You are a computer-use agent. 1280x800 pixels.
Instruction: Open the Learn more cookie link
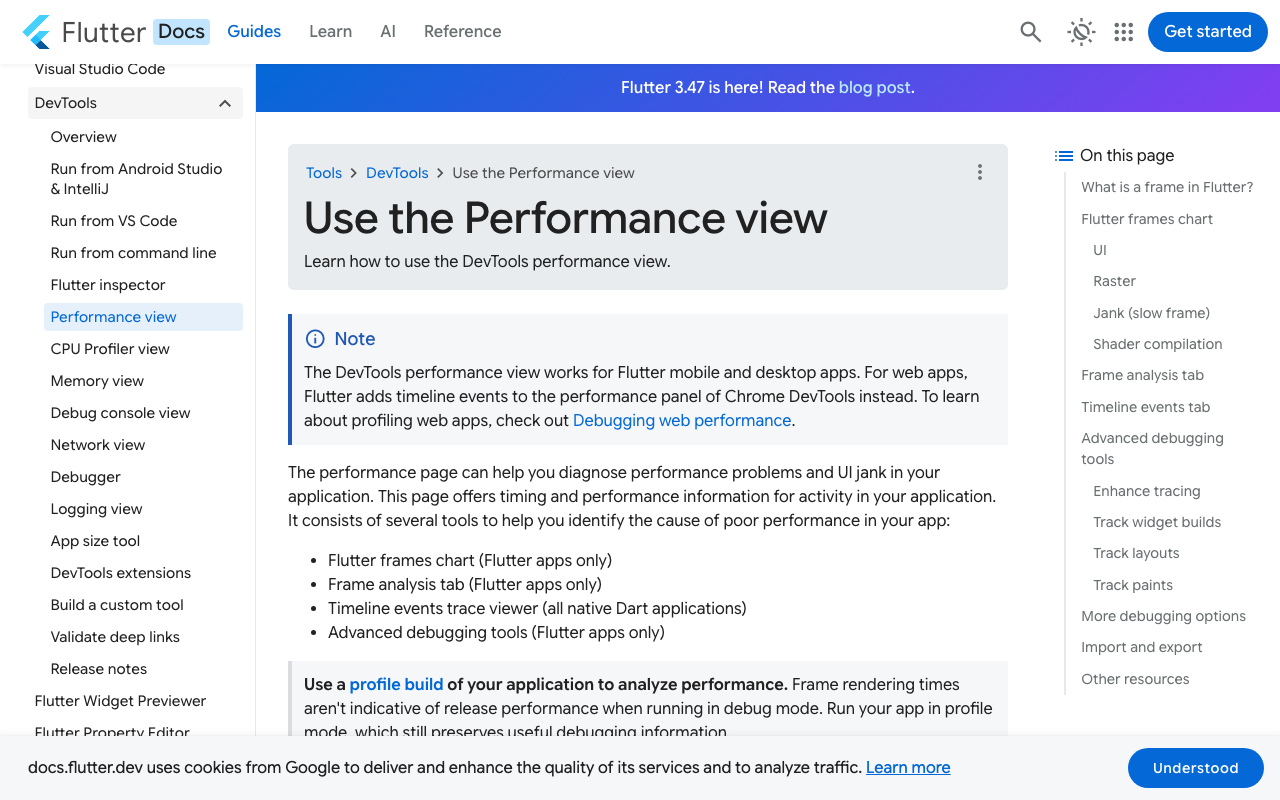point(908,768)
